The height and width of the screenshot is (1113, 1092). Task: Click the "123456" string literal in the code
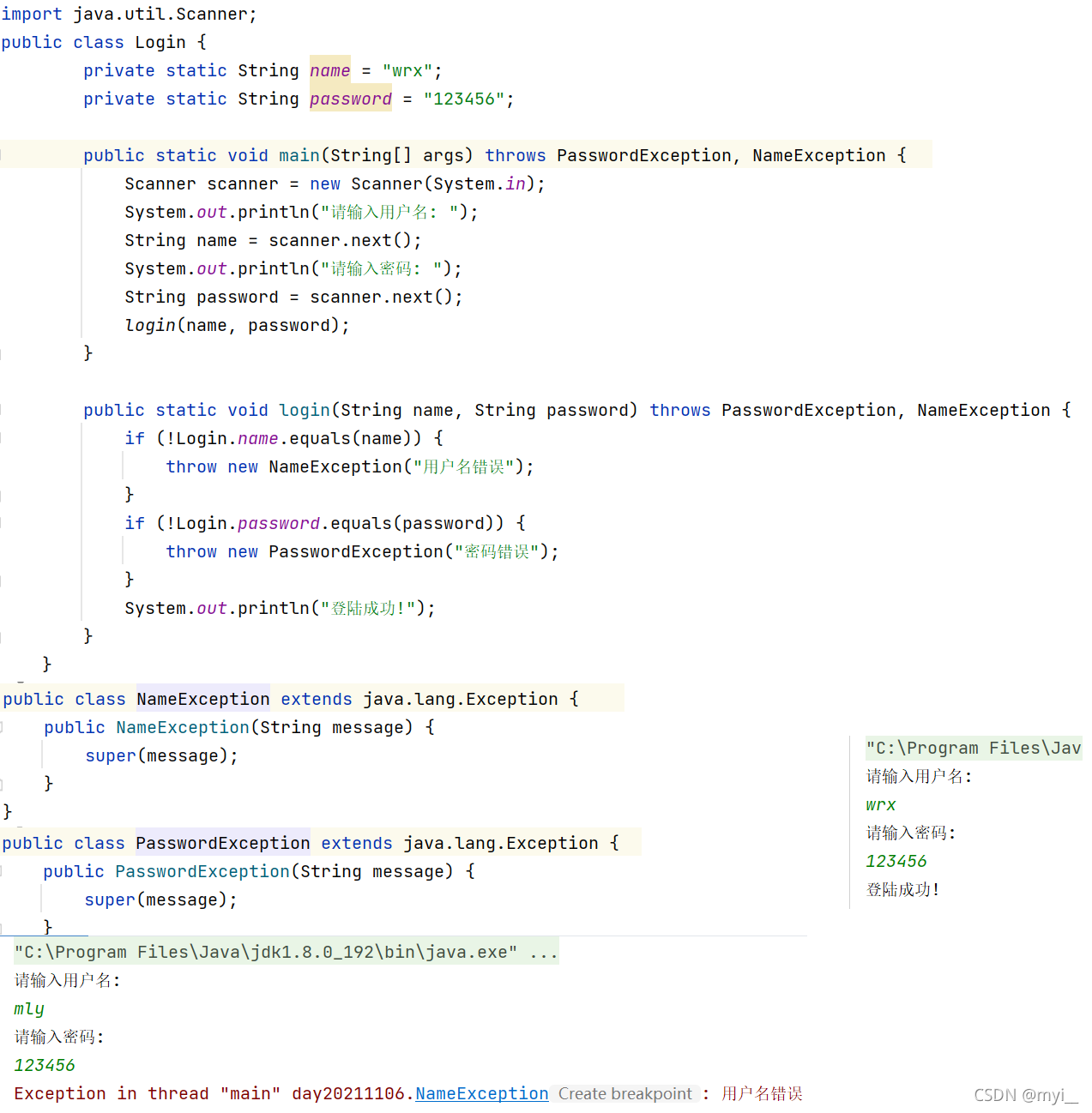pos(464,99)
